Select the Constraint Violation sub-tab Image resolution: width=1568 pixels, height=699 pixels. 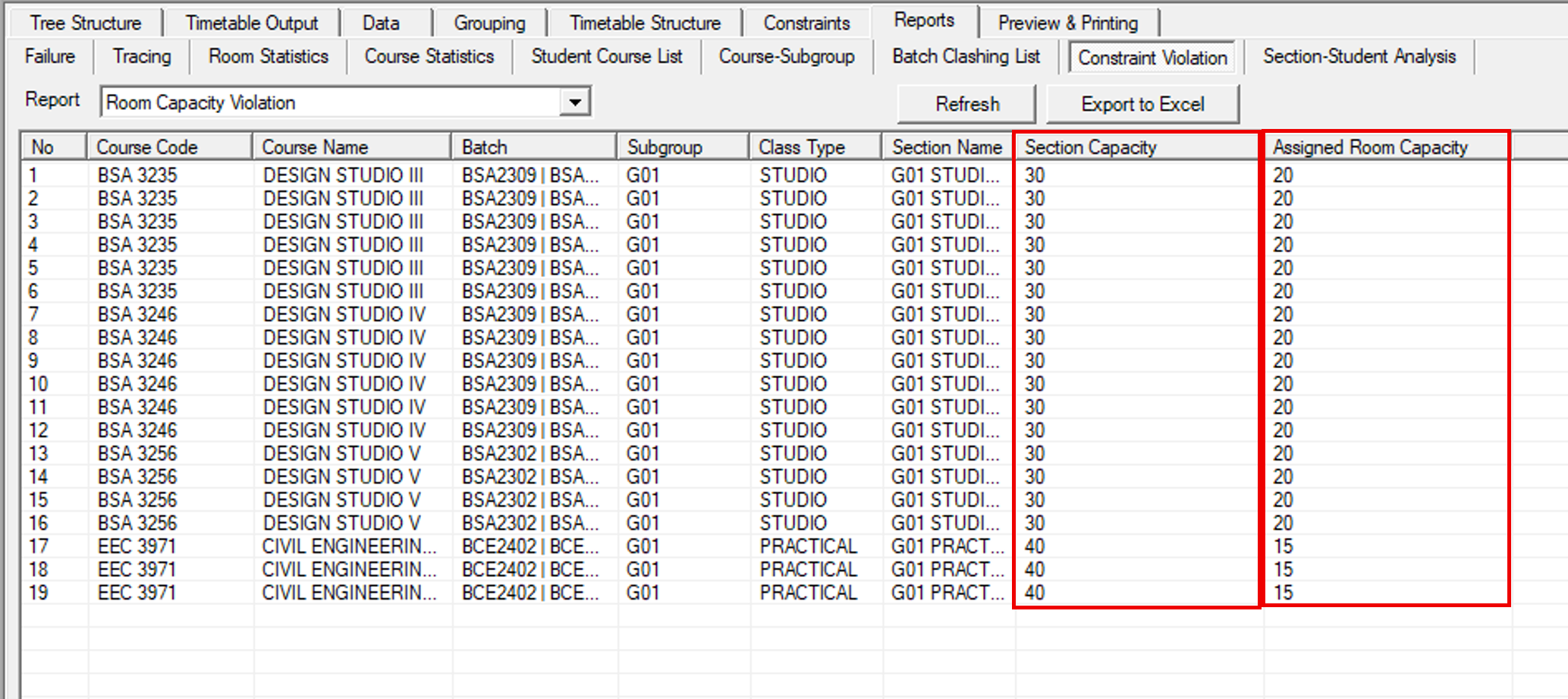pos(1152,57)
